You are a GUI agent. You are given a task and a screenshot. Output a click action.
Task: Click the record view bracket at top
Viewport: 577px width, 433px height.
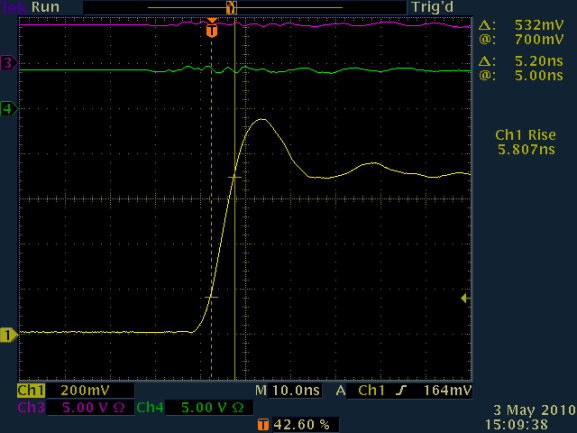231,7
